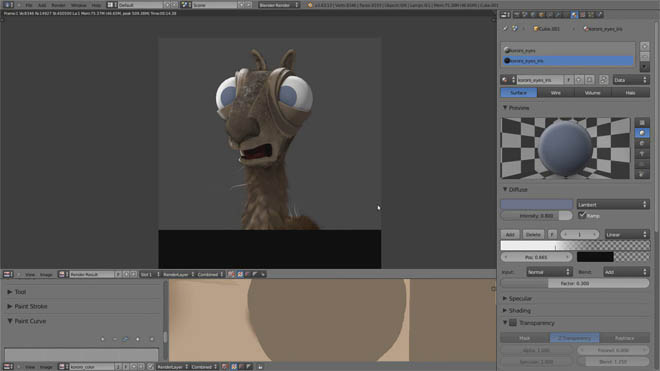This screenshot has width=660, height=371.
Task: Browse images next to Render Result field
Action: (x=64, y=274)
